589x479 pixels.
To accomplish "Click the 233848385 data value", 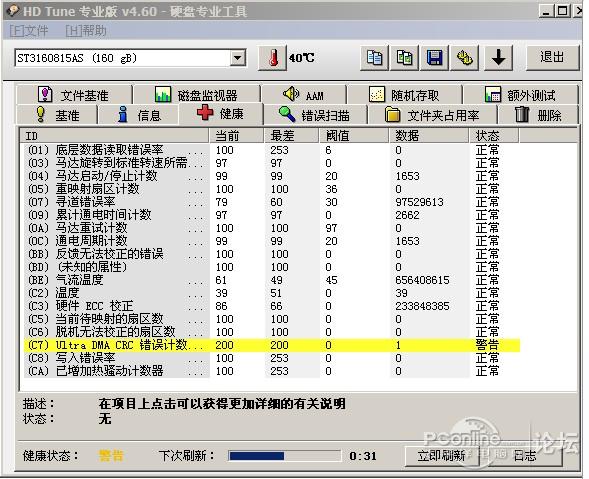I will 422,306.
